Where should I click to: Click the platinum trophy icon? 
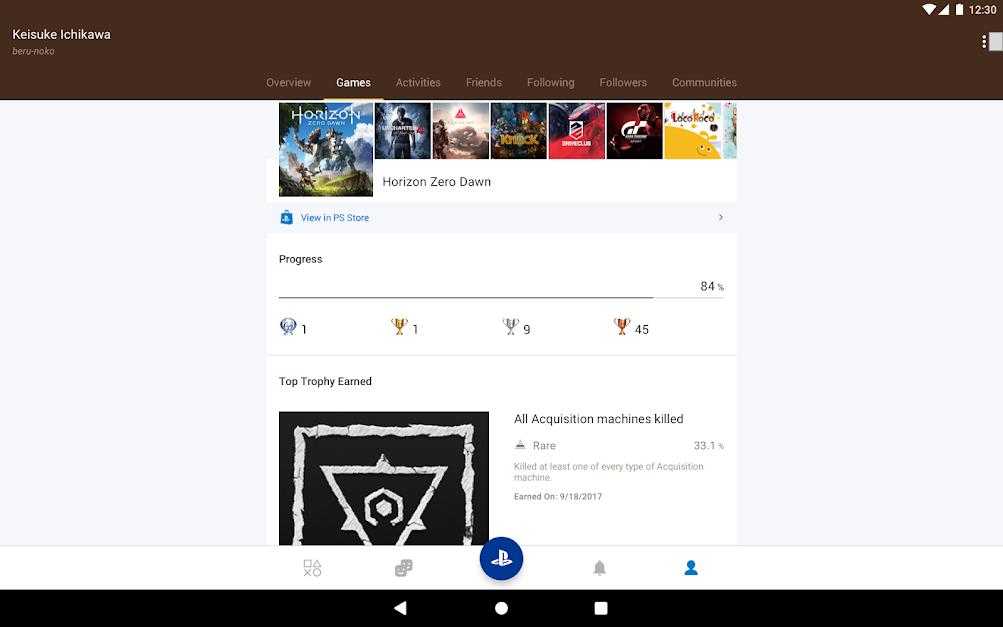click(287, 327)
